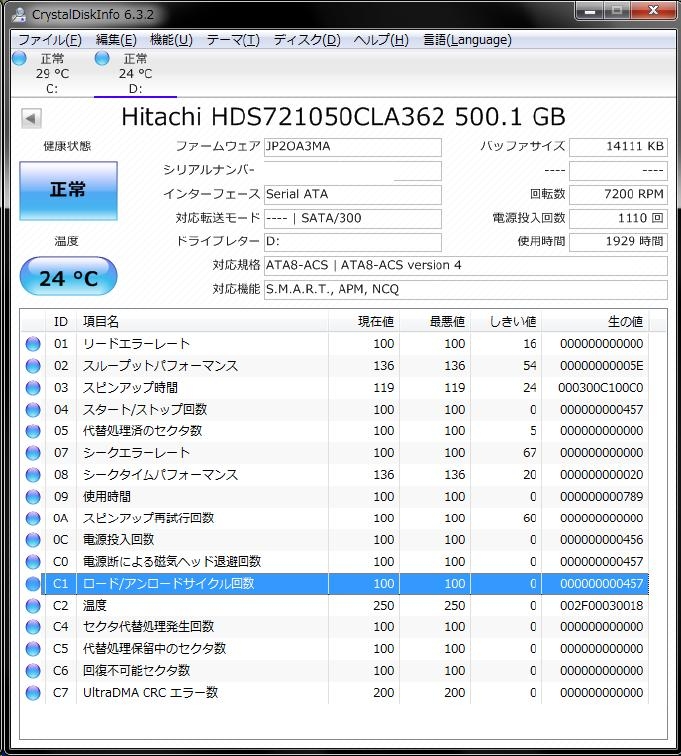
Task: Select the C: drive 29 °C tab
Action: click(52, 73)
